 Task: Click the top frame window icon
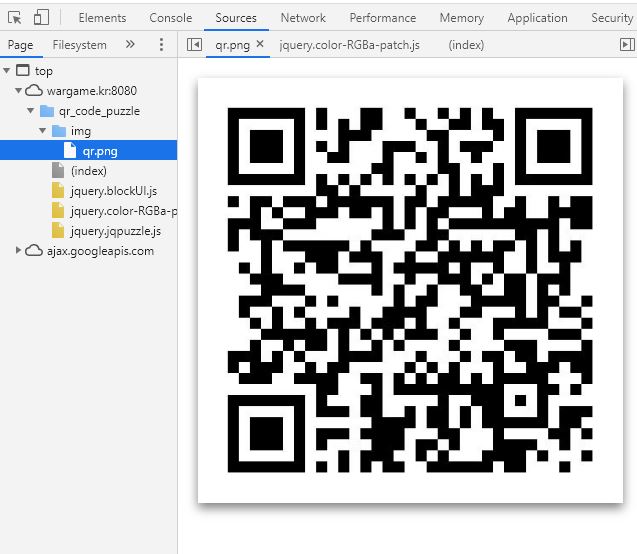(23, 70)
